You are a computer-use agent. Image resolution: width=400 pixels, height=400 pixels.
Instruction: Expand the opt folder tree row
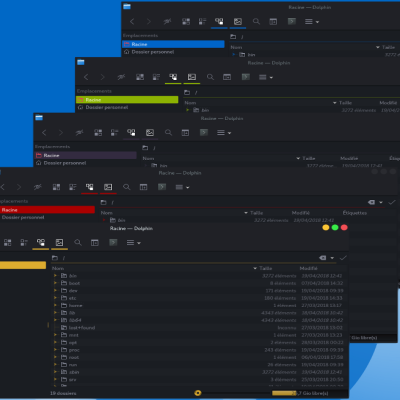[55, 342]
